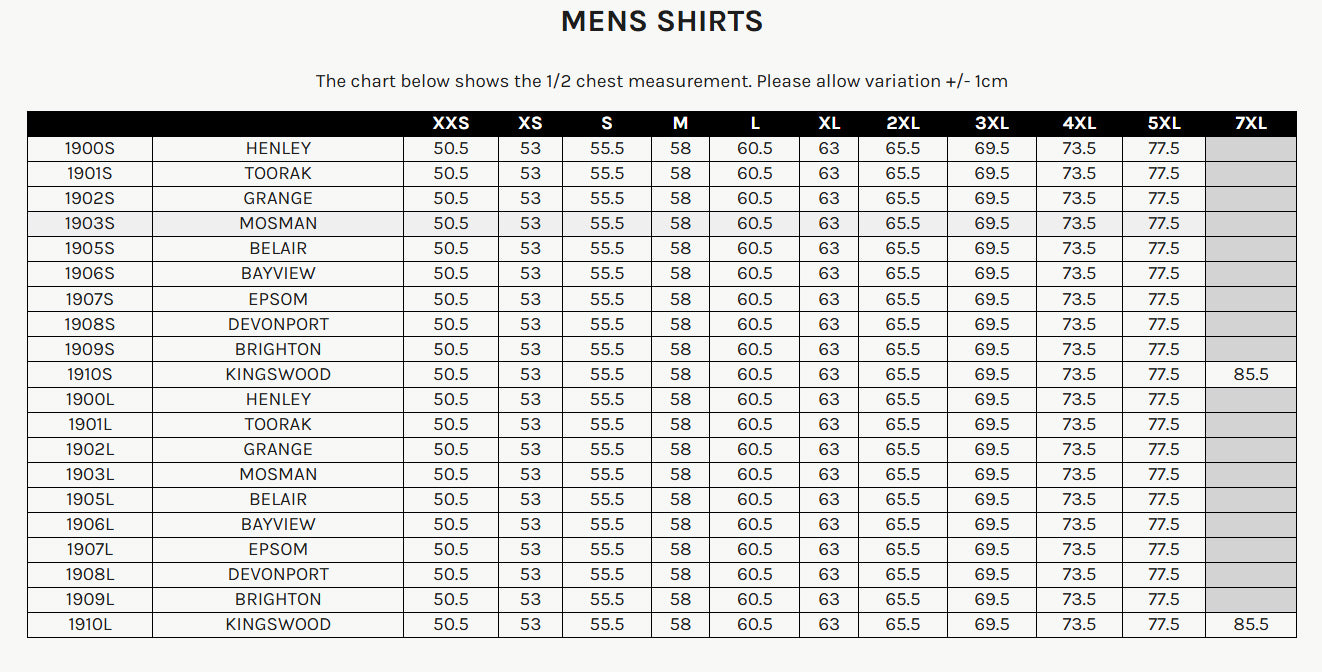
Task: Click the grey 7XL cell for 1900S
Action: tap(1250, 148)
